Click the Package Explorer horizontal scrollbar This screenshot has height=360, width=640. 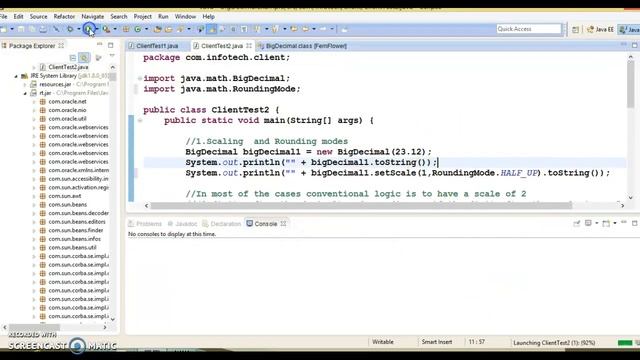[x=34, y=327]
